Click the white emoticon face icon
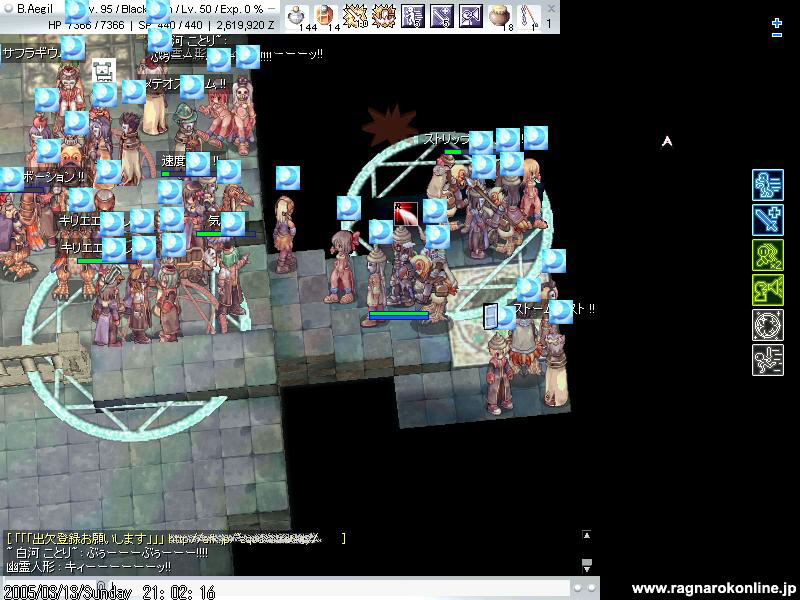Viewport: 800px width, 600px height. coord(104,70)
